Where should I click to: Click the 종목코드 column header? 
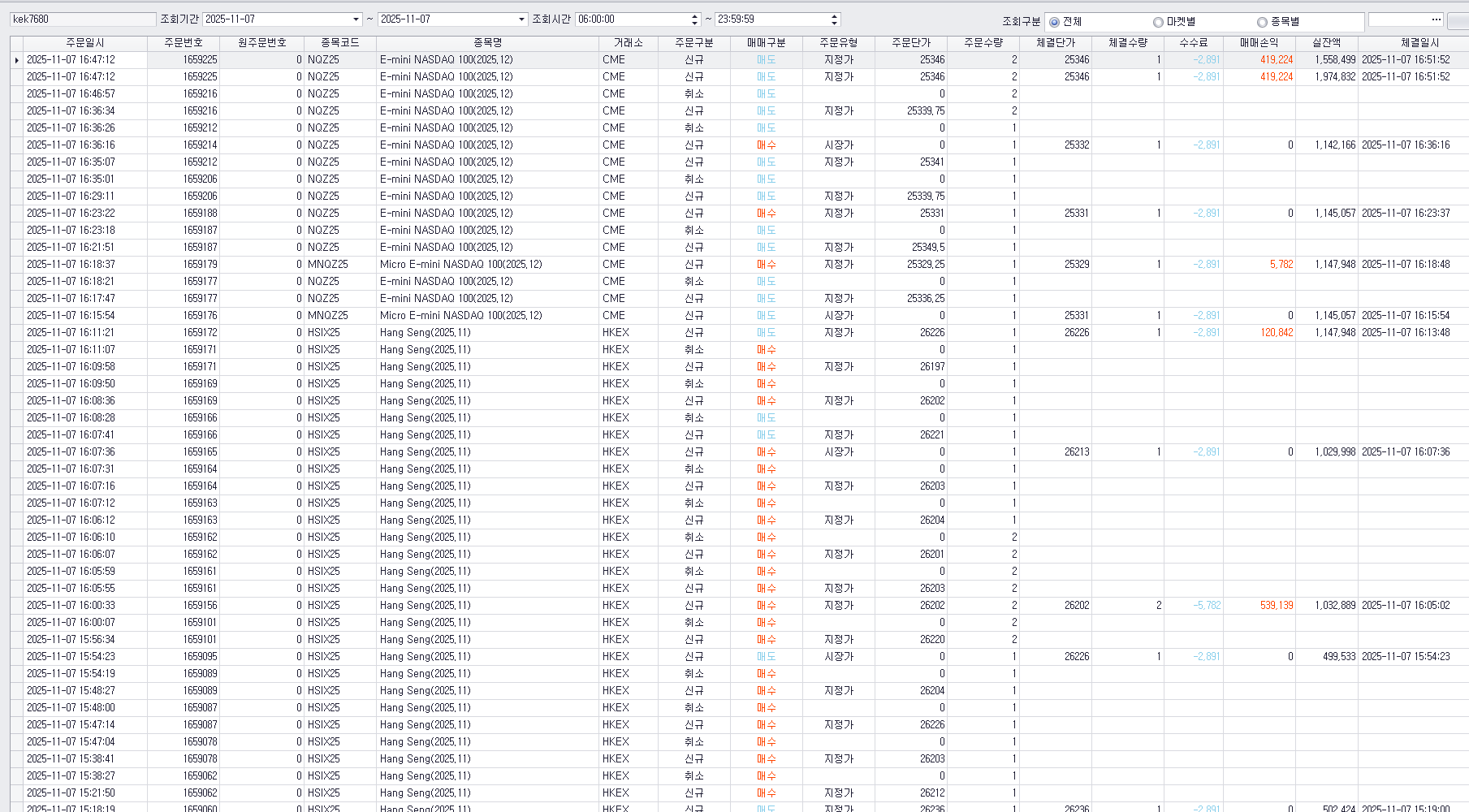pos(340,43)
